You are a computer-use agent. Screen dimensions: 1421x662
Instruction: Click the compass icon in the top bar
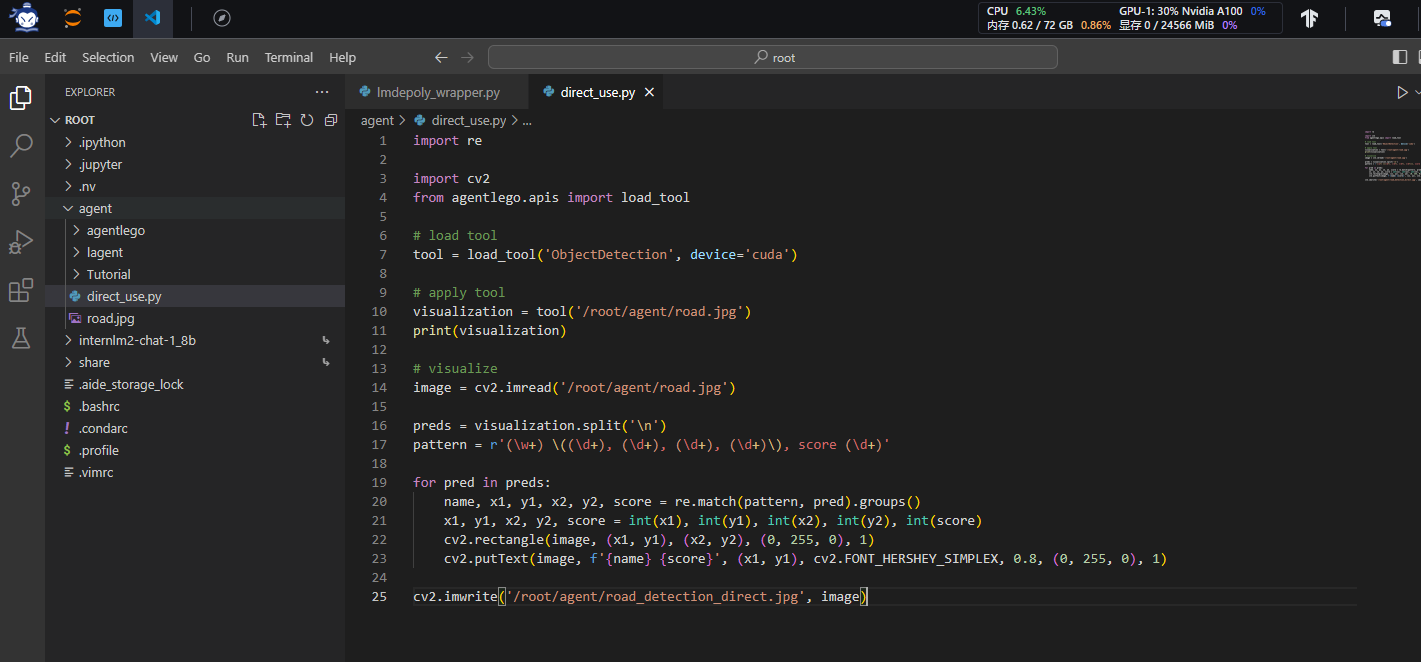222,18
